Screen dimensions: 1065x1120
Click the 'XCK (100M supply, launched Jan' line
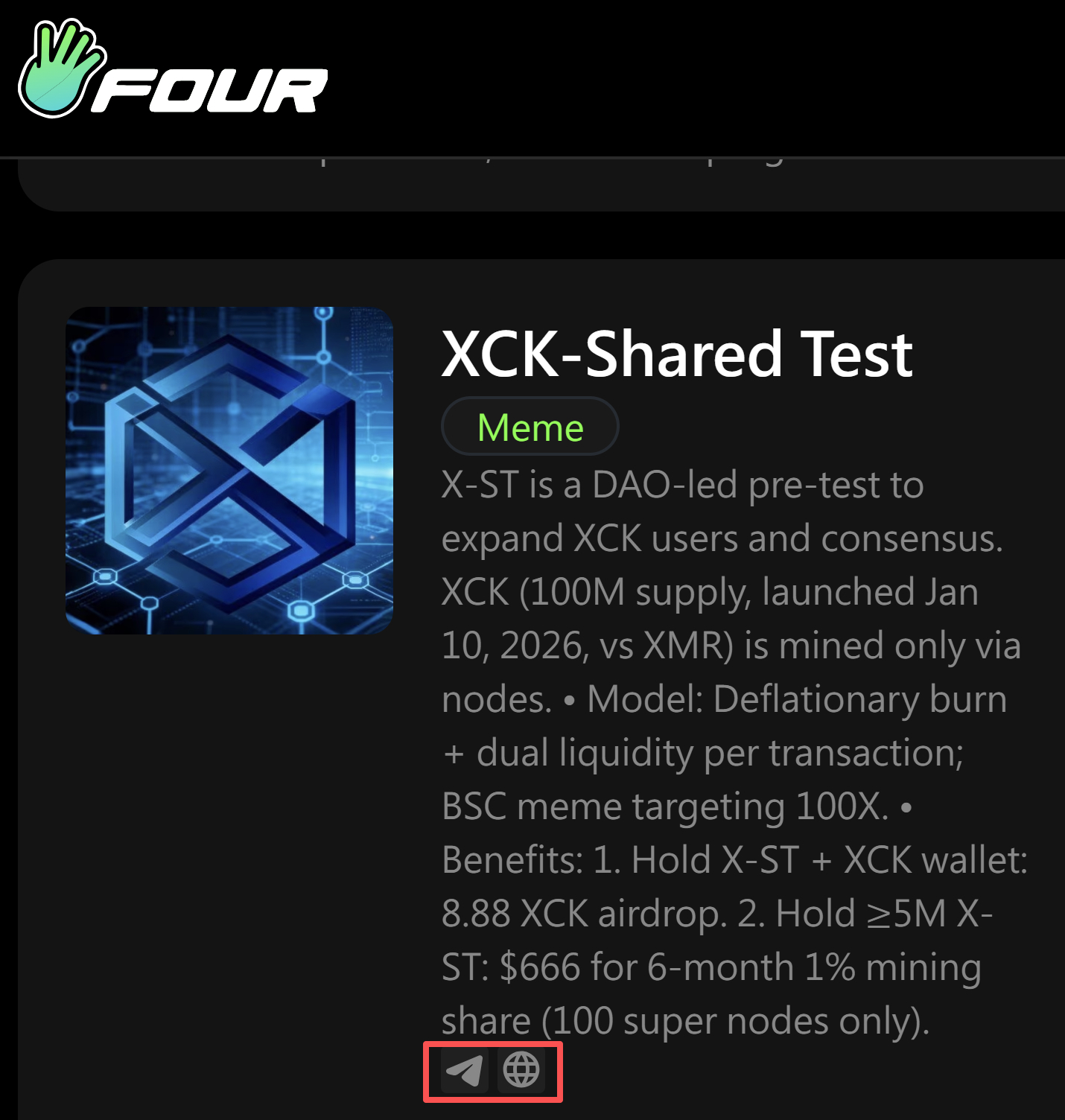[710, 593]
